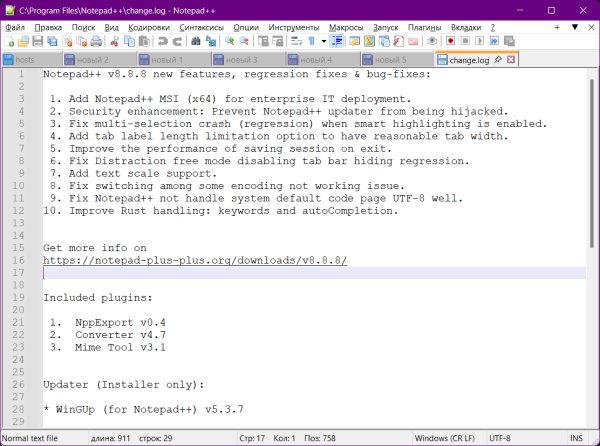
Task: Pin the change.log tab
Action: 498,59
